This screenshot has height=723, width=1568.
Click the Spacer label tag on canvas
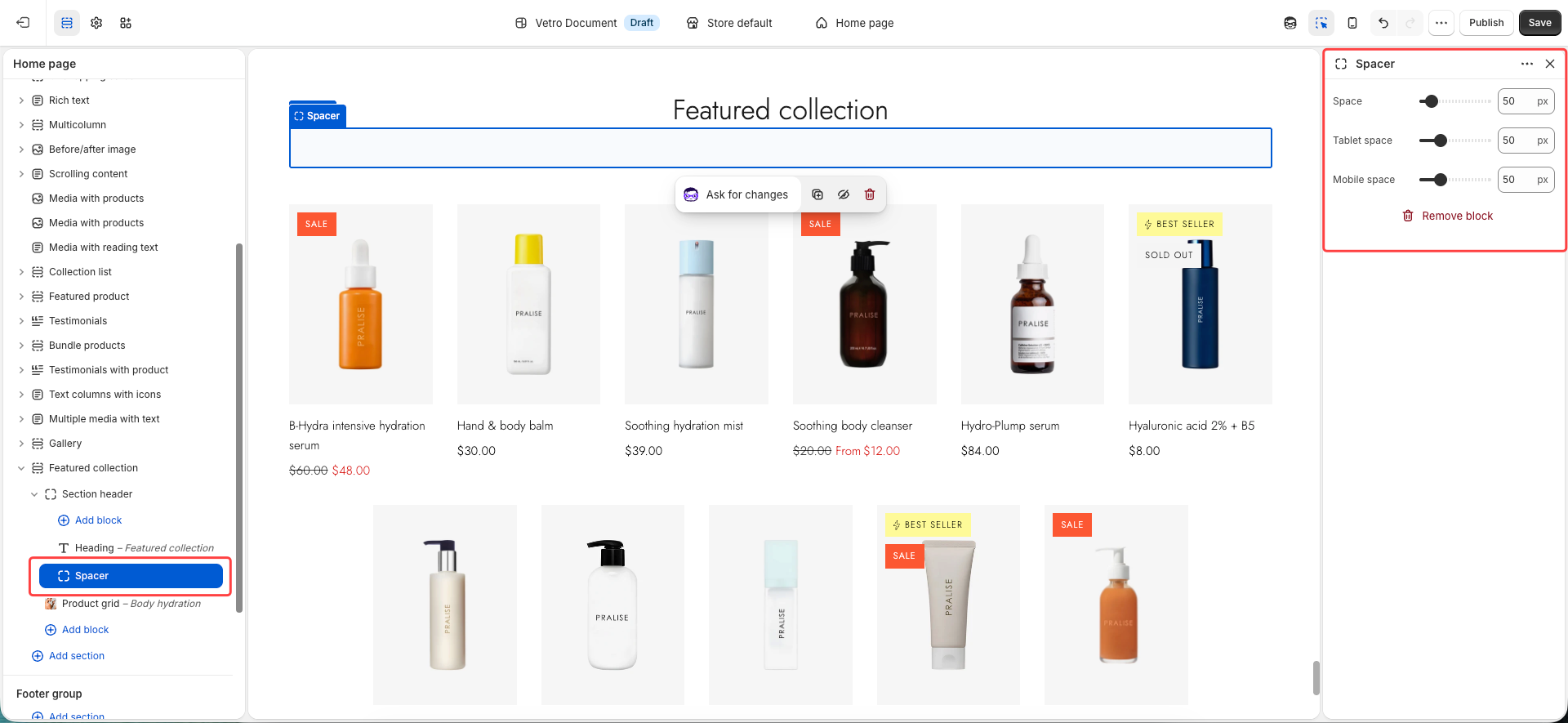point(317,116)
